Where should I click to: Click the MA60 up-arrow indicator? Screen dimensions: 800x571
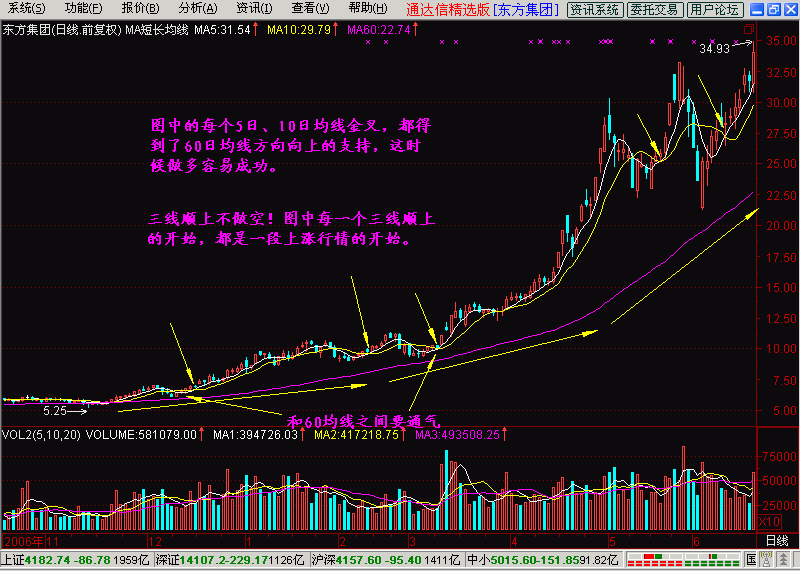click(x=415, y=30)
